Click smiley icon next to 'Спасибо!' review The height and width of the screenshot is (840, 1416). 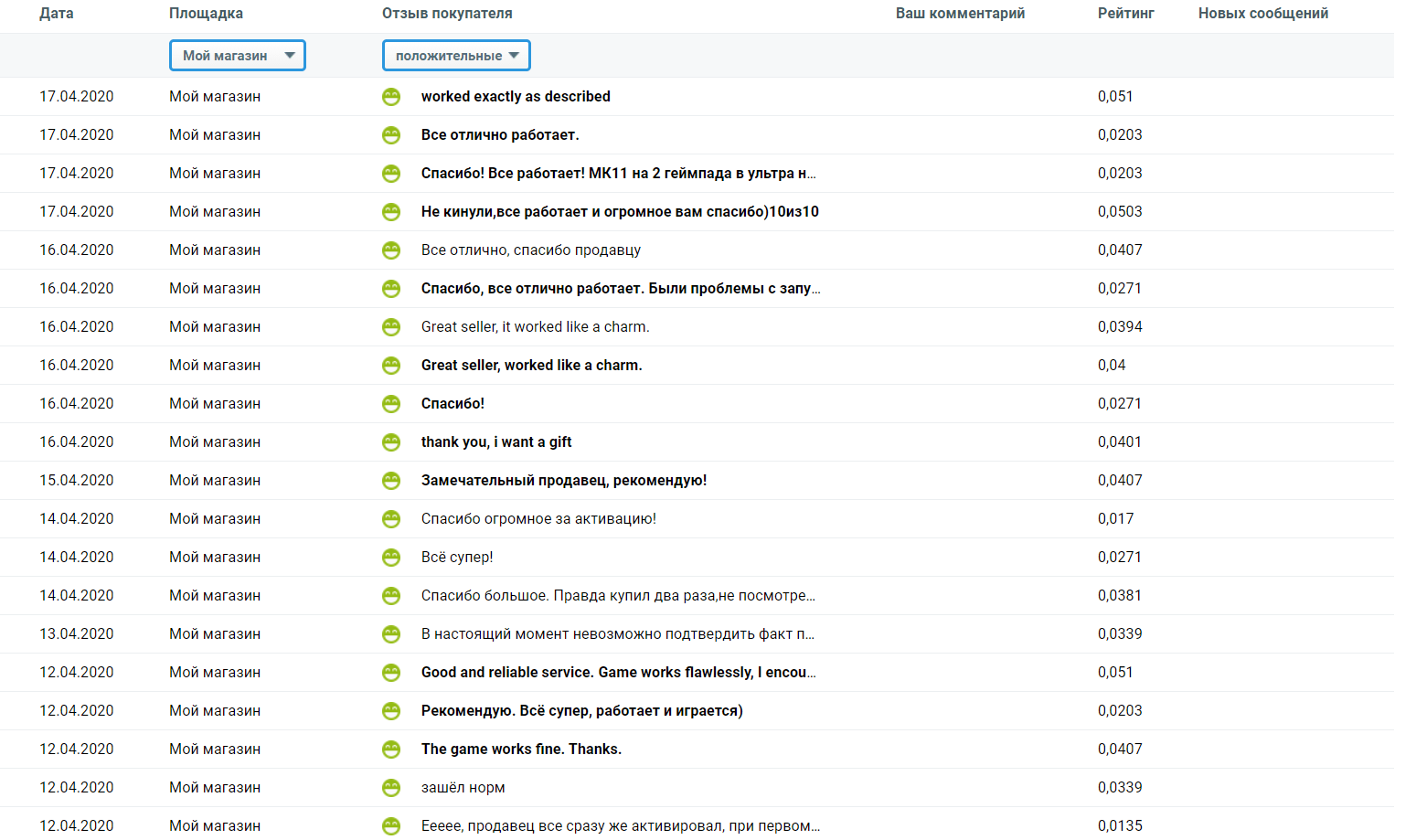[x=391, y=404]
